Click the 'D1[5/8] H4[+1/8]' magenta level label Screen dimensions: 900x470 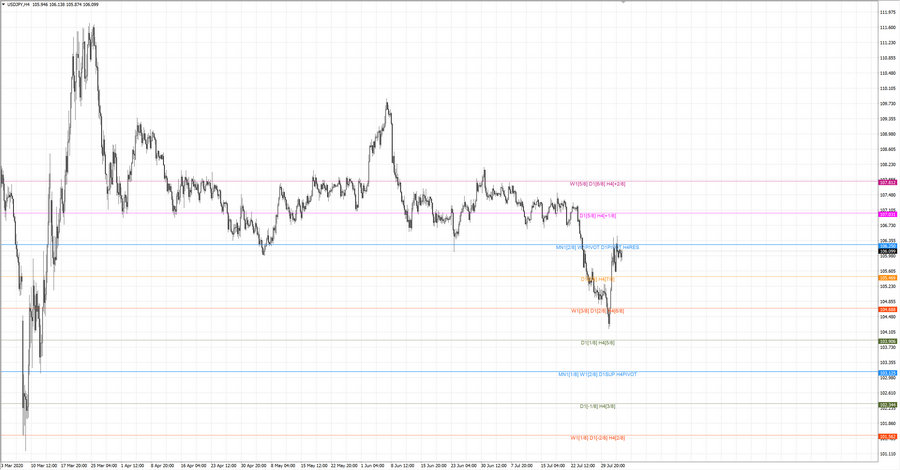(598, 216)
